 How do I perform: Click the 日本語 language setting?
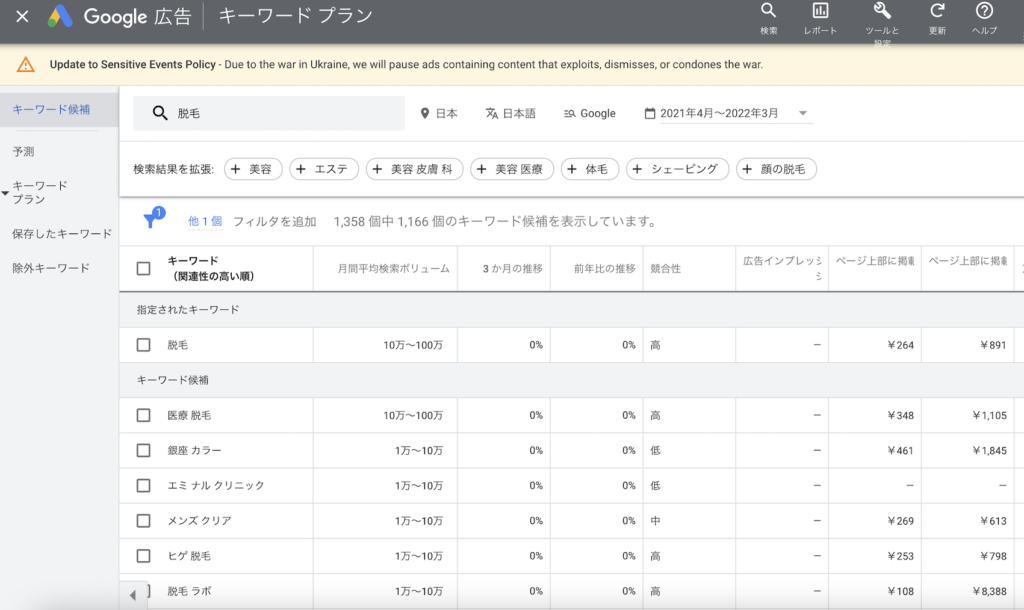click(x=511, y=114)
